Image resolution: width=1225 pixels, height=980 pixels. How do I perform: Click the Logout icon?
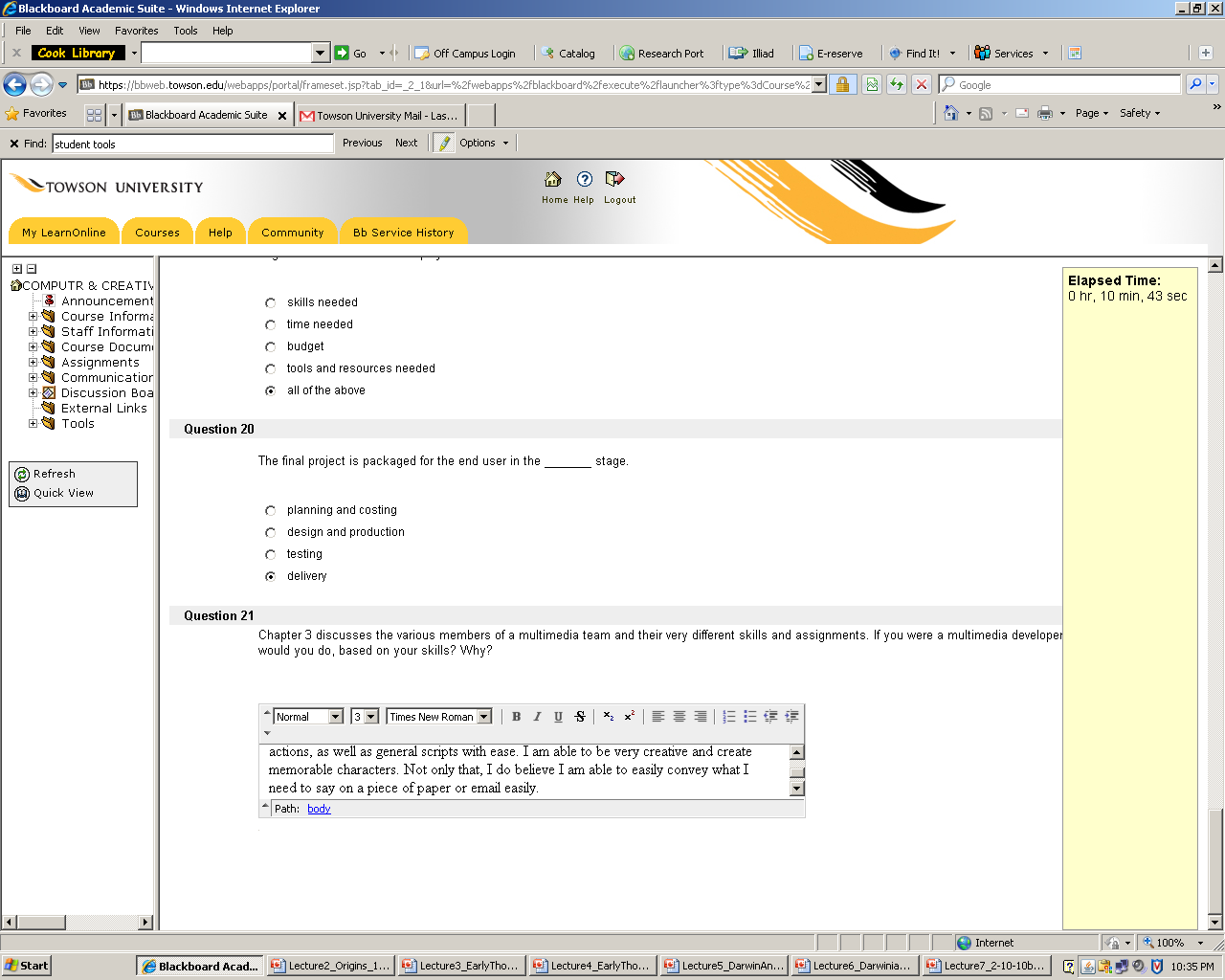click(614, 180)
